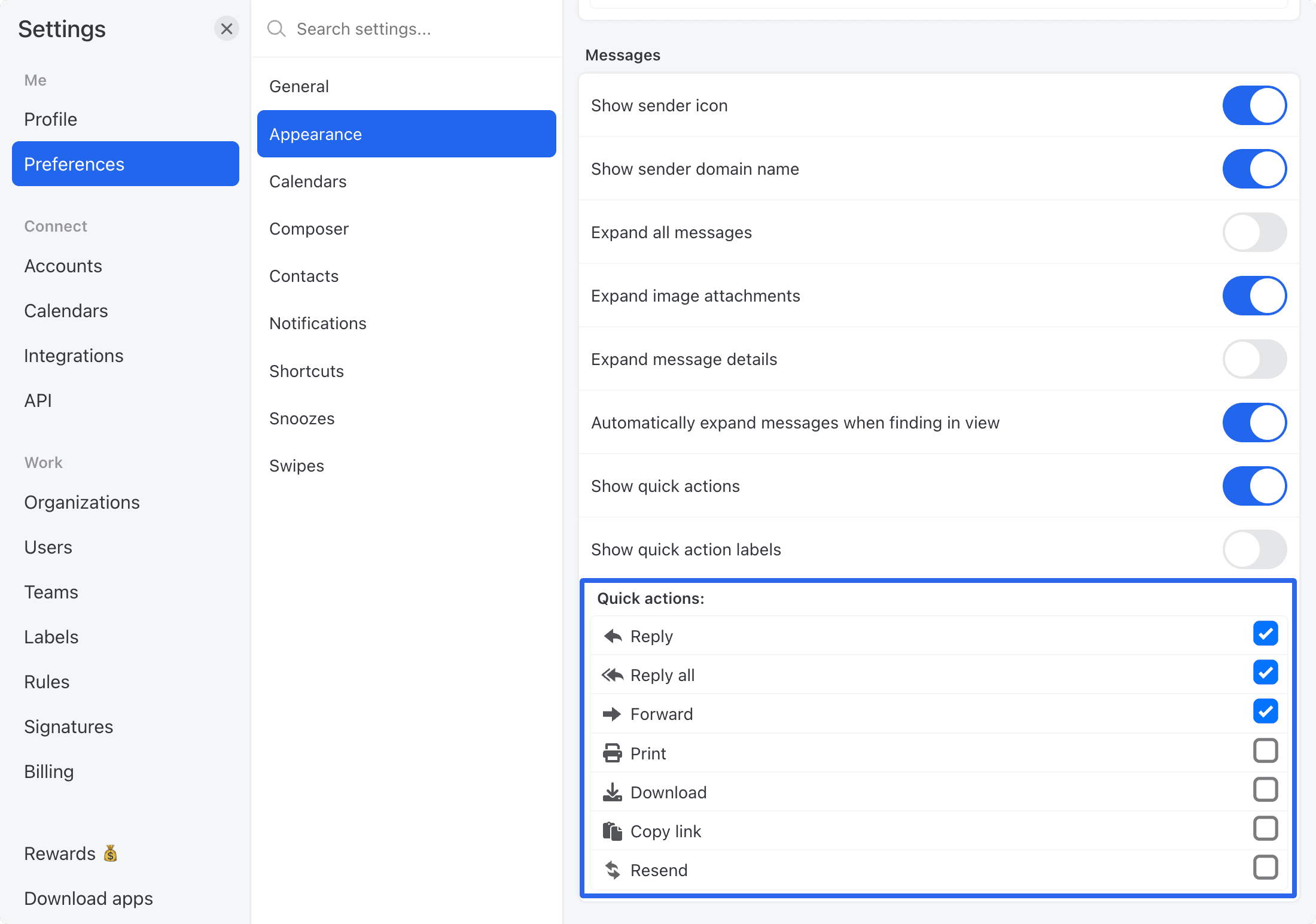Image resolution: width=1316 pixels, height=924 pixels.
Task: Check the Resend quick action checkbox
Action: point(1265,867)
